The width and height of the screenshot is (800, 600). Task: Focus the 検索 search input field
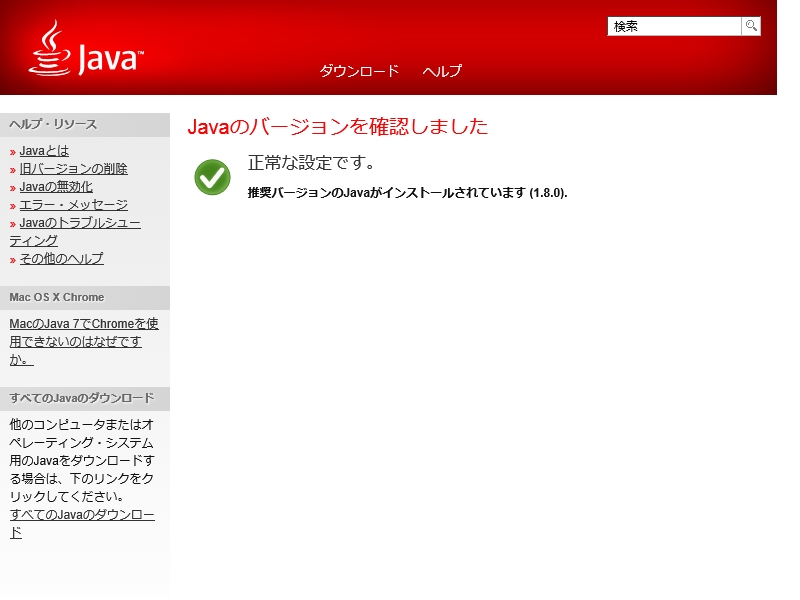(674, 26)
